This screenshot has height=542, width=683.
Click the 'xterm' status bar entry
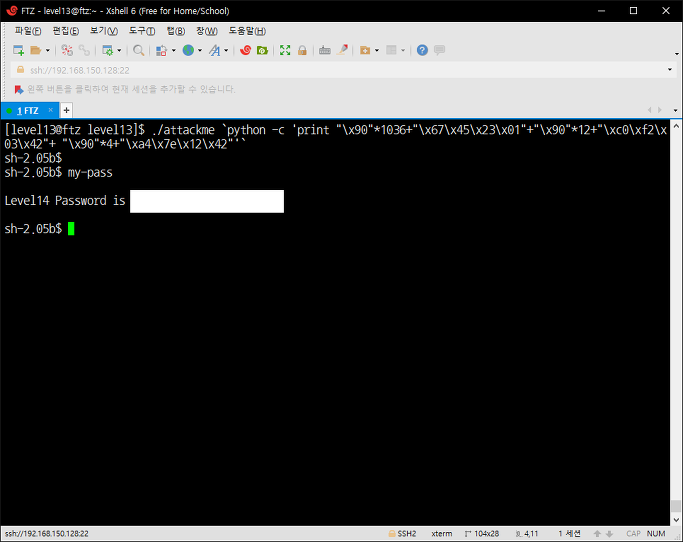[442, 534]
